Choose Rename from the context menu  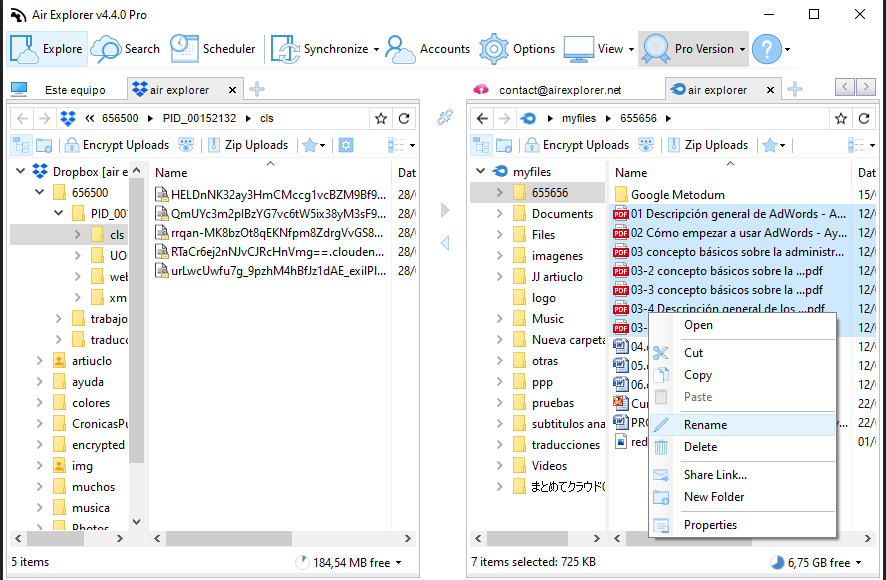tap(742, 425)
